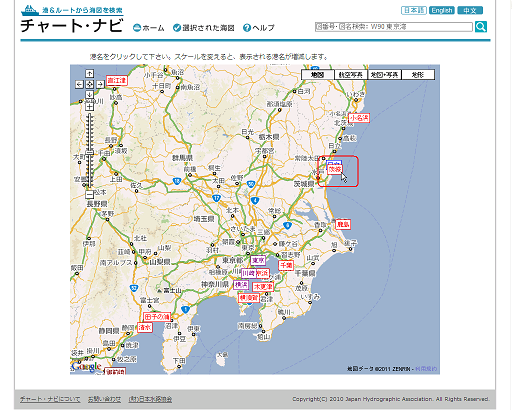
Task: Click the red 千葉 port marker
Action: click(286, 265)
